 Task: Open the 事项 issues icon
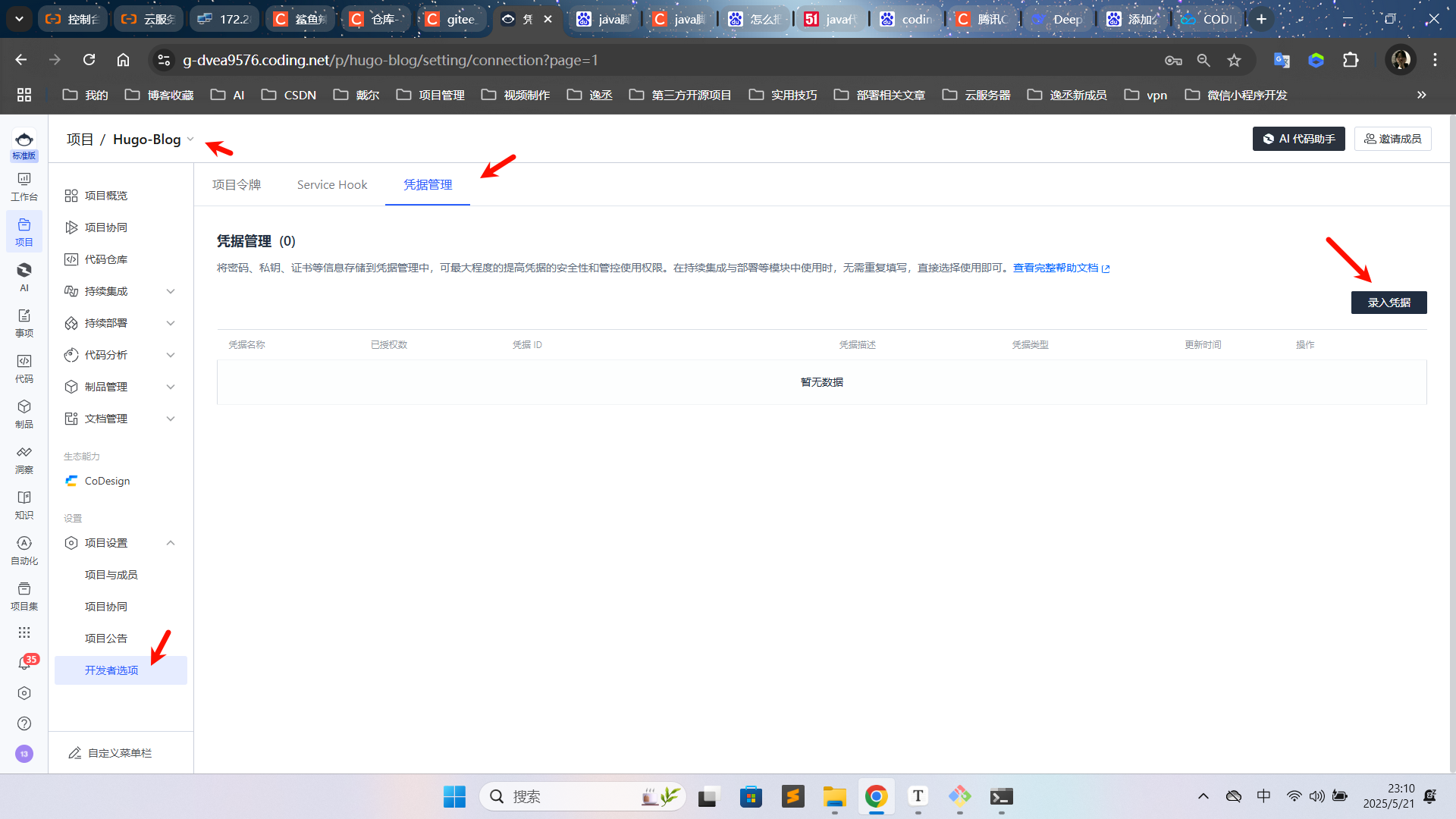point(24,322)
